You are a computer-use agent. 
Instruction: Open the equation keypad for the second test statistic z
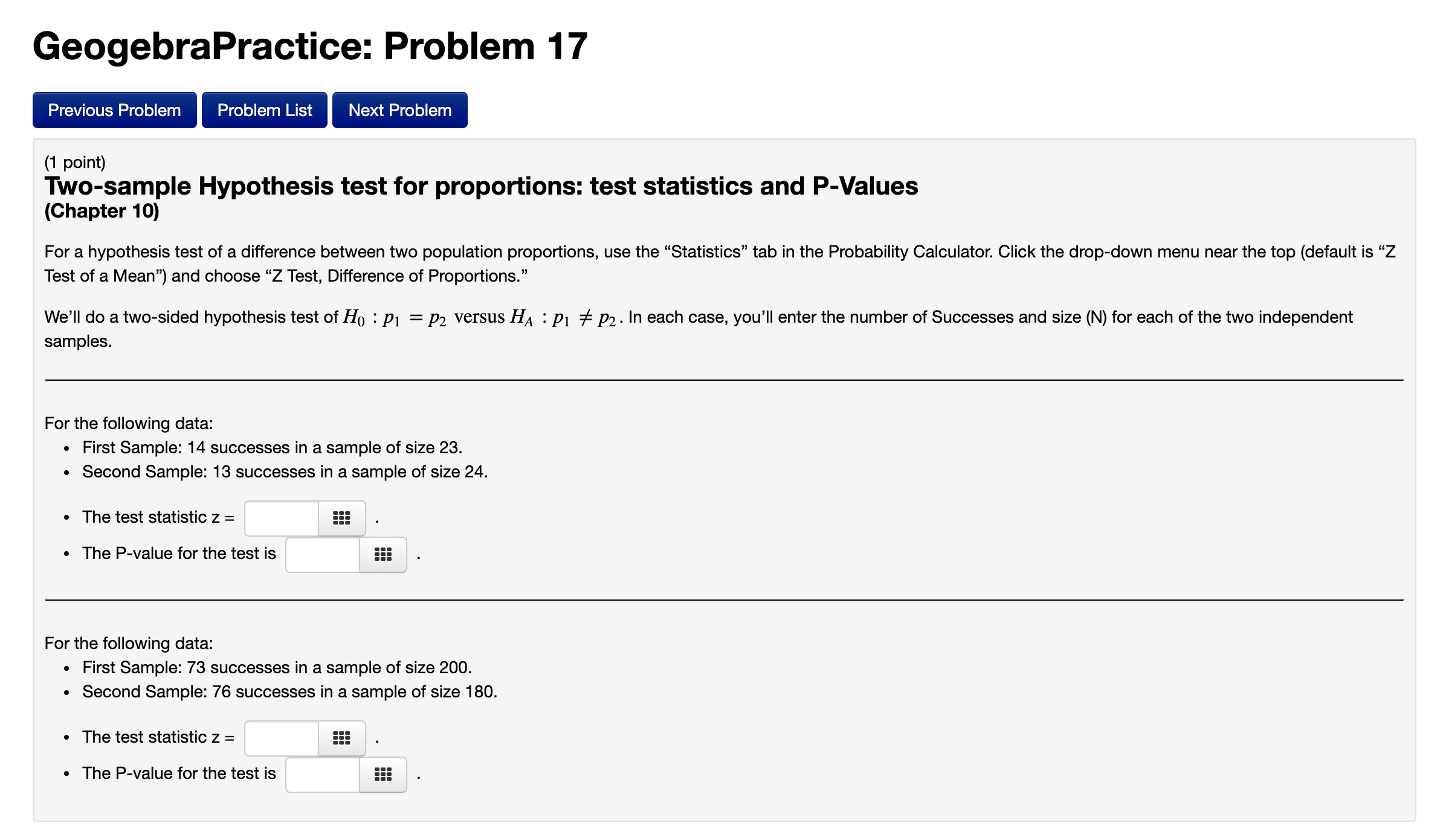tap(340, 738)
